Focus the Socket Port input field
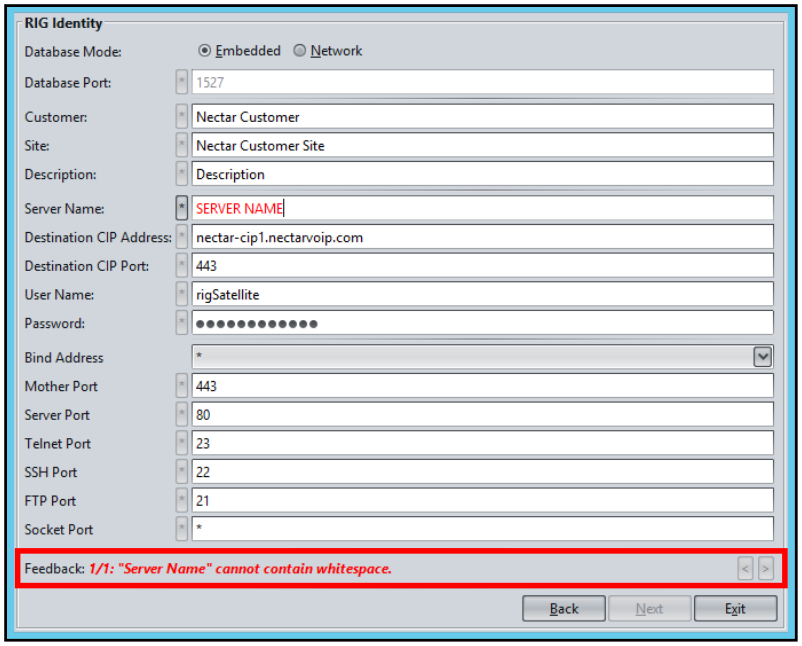This screenshot has width=802, height=646. click(x=482, y=529)
